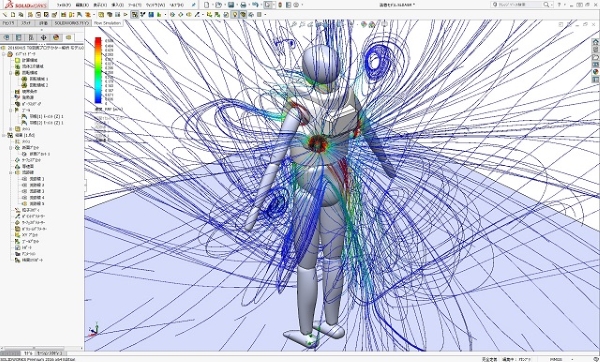Collapse the Results tree node
Image resolution: width=600 pixels, height=362 pixels.
point(4,135)
